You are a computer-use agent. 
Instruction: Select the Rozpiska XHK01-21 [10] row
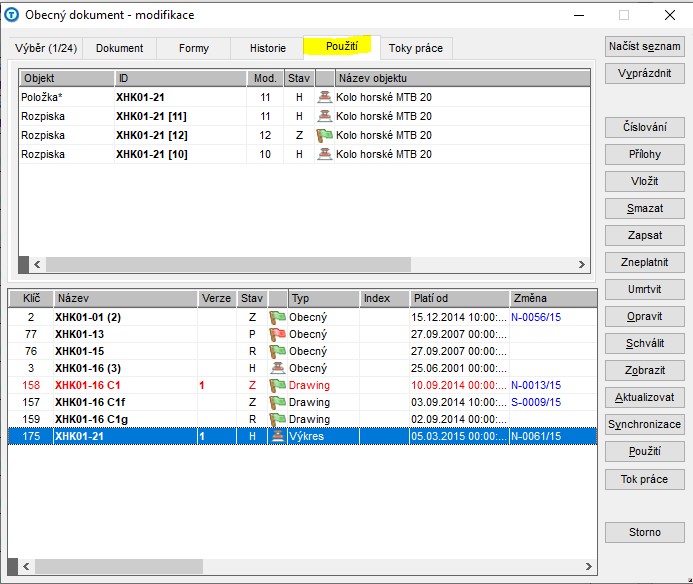[305, 154]
